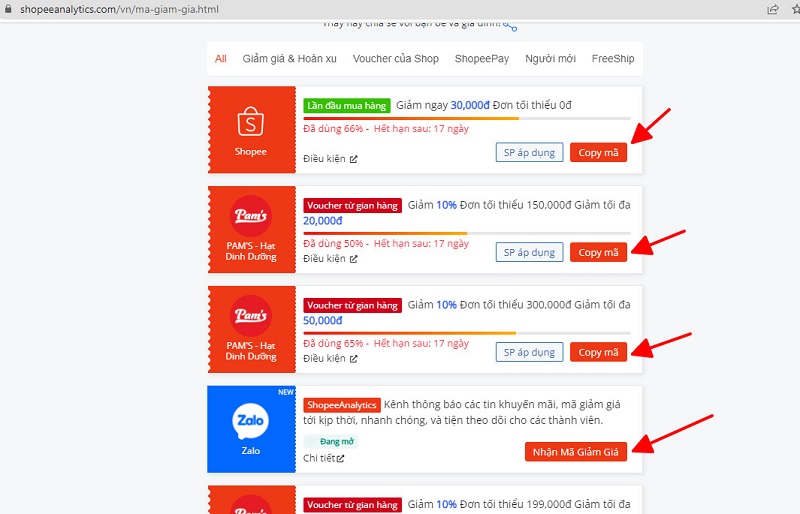Bookmark this page with the star icon
Viewport: 800px width, 514px height.
point(795,9)
